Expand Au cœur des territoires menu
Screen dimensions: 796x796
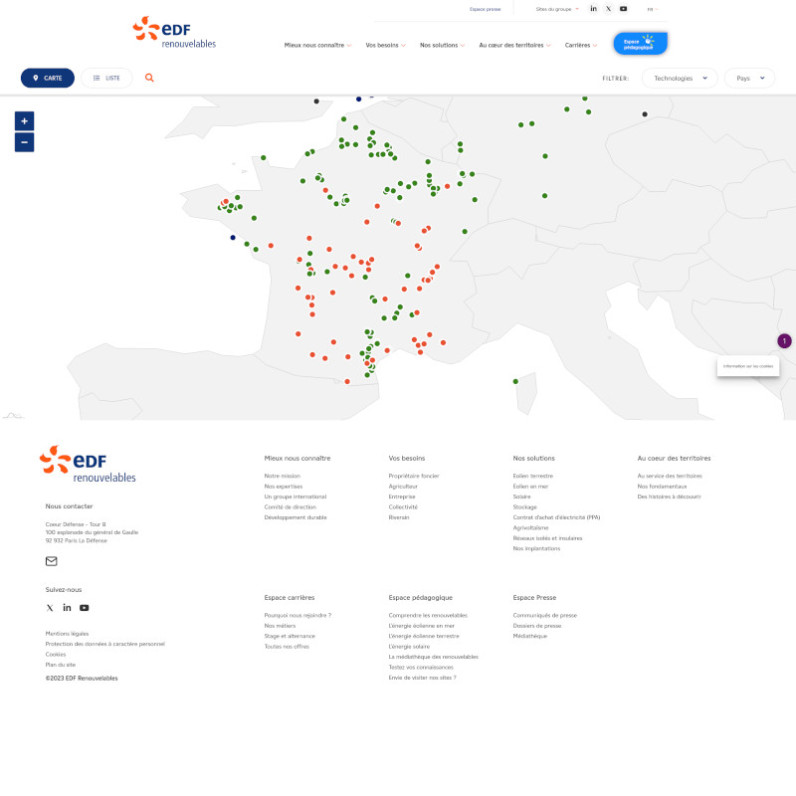(x=515, y=45)
